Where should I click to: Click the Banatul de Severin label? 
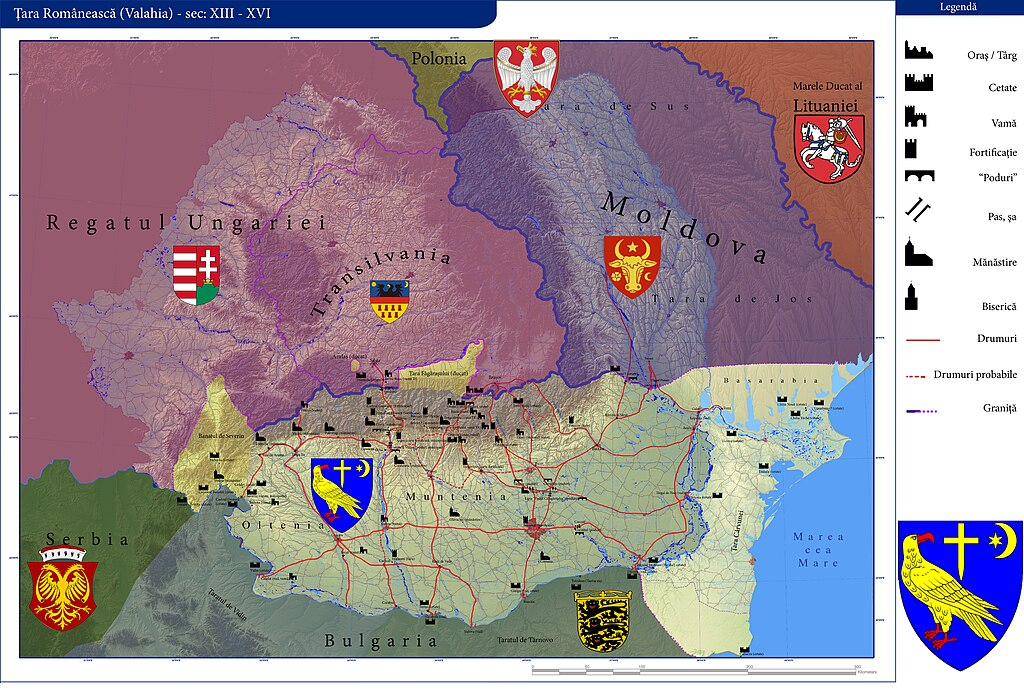pyautogui.click(x=221, y=435)
